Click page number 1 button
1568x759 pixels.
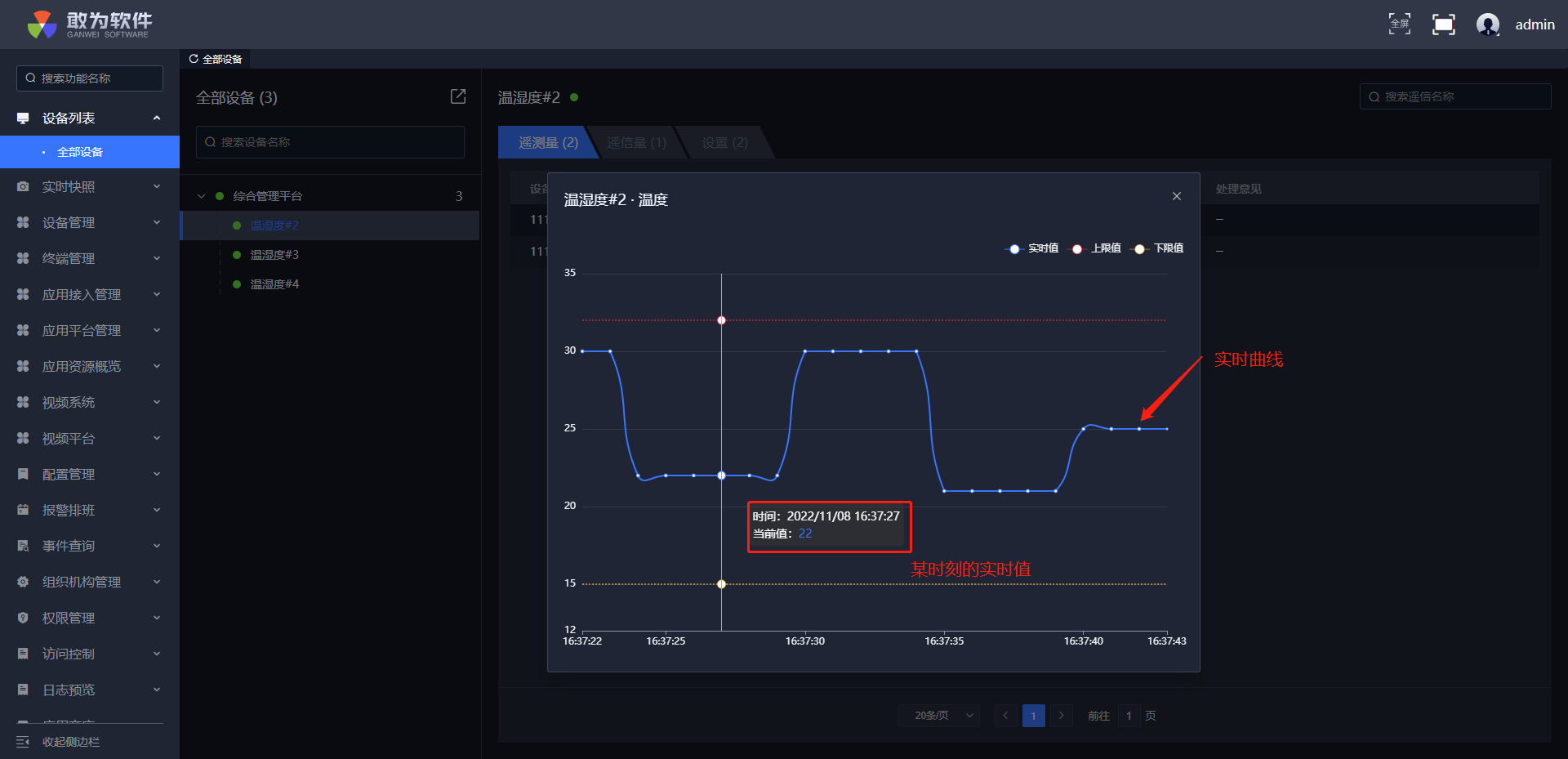tap(1033, 716)
